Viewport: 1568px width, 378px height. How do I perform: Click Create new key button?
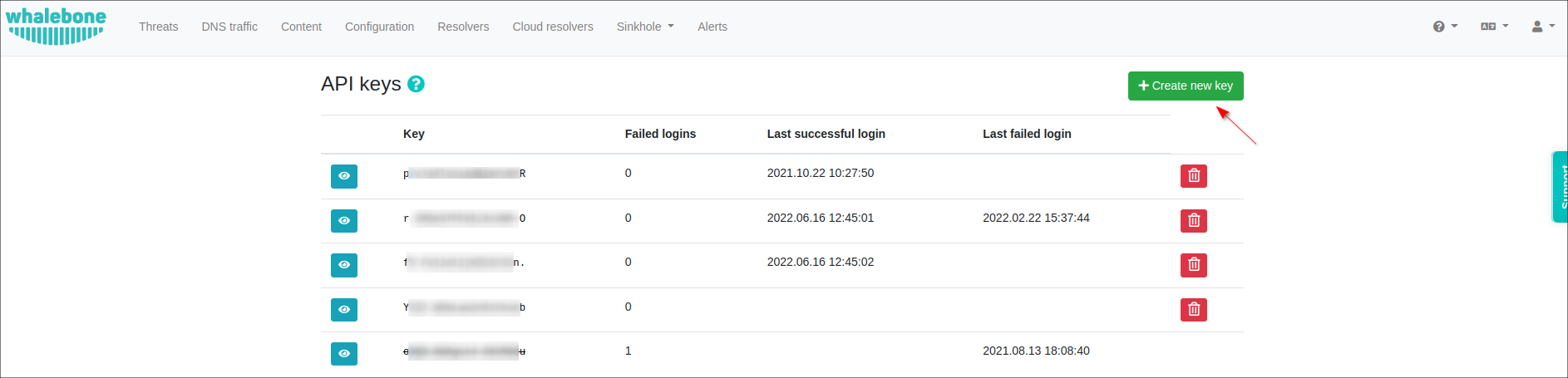(1186, 86)
